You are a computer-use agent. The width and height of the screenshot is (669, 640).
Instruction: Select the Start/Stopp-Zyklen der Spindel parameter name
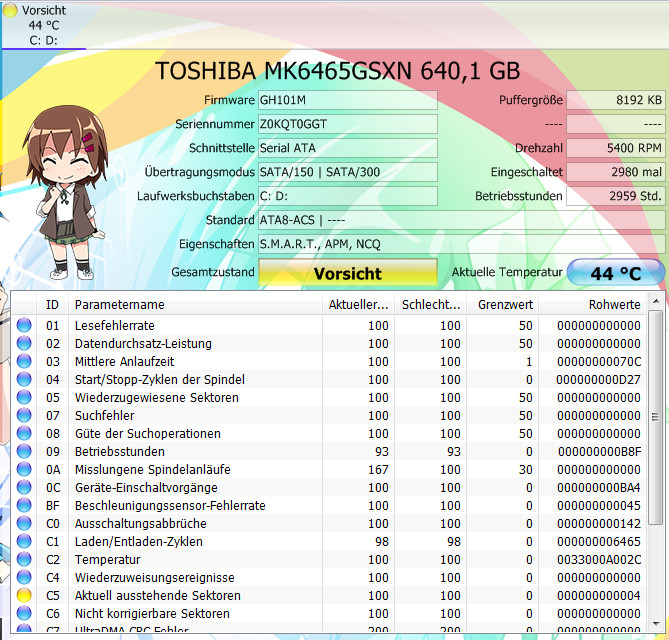[160, 379]
